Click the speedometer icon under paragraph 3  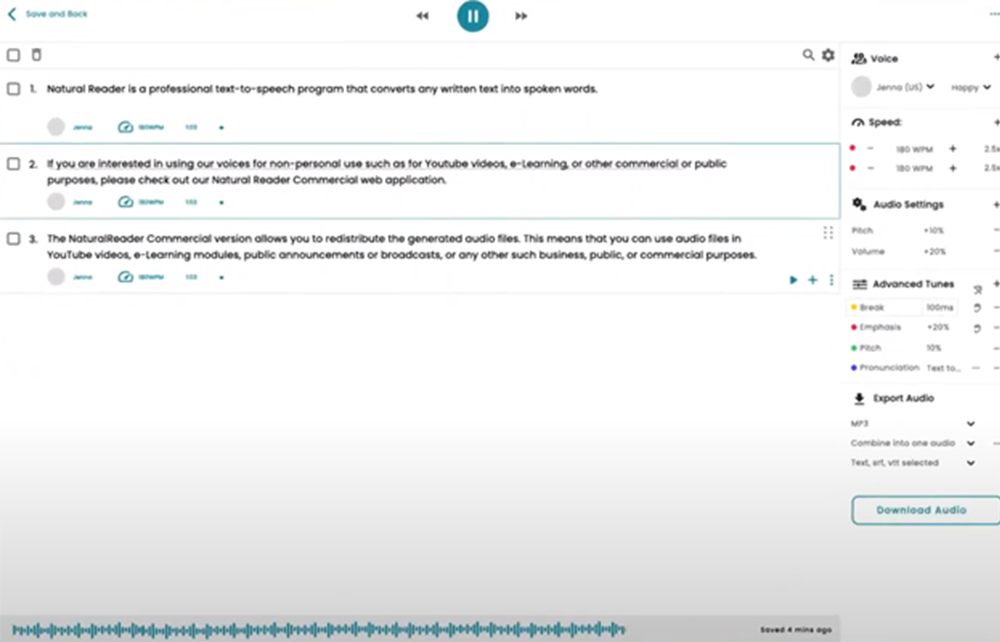pos(125,277)
